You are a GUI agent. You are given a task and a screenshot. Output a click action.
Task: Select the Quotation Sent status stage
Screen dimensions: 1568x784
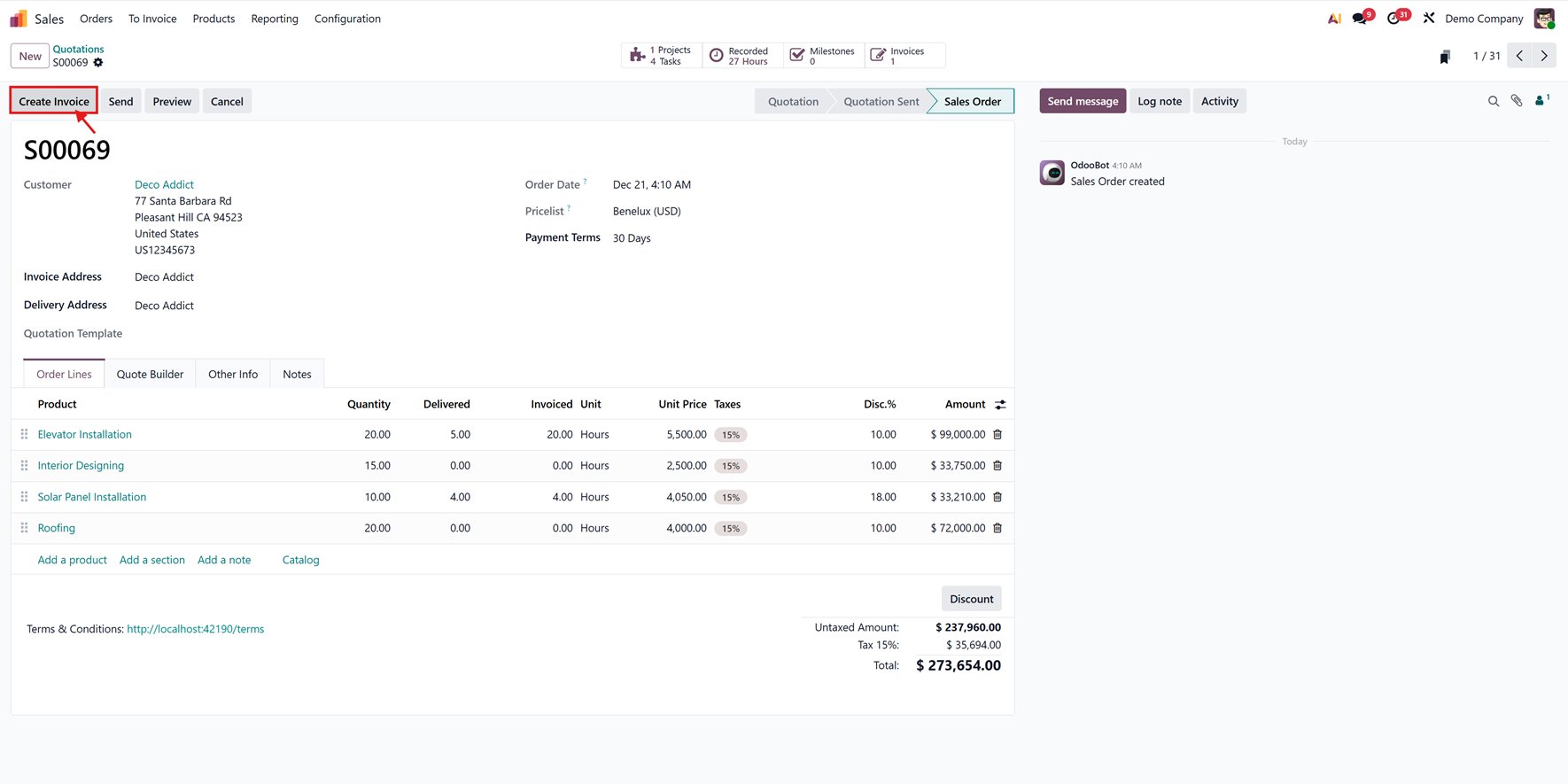pyautogui.click(x=881, y=101)
